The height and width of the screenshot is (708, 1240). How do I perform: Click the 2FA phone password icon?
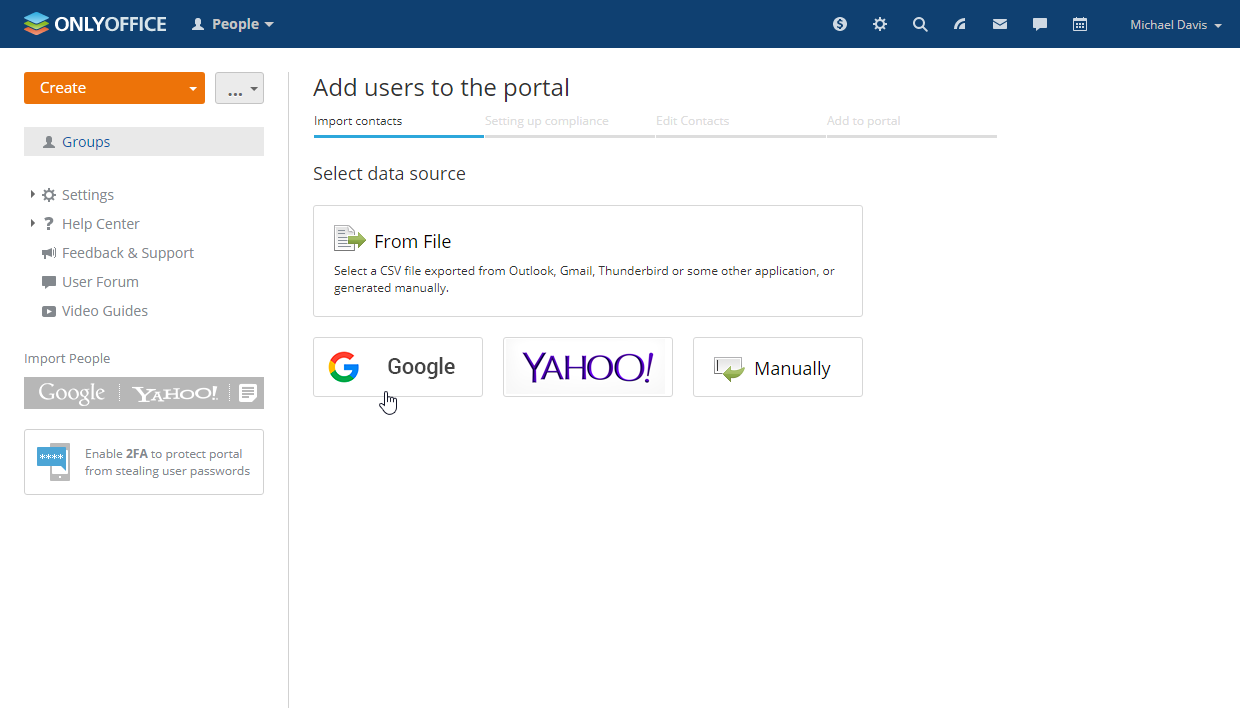point(53,461)
